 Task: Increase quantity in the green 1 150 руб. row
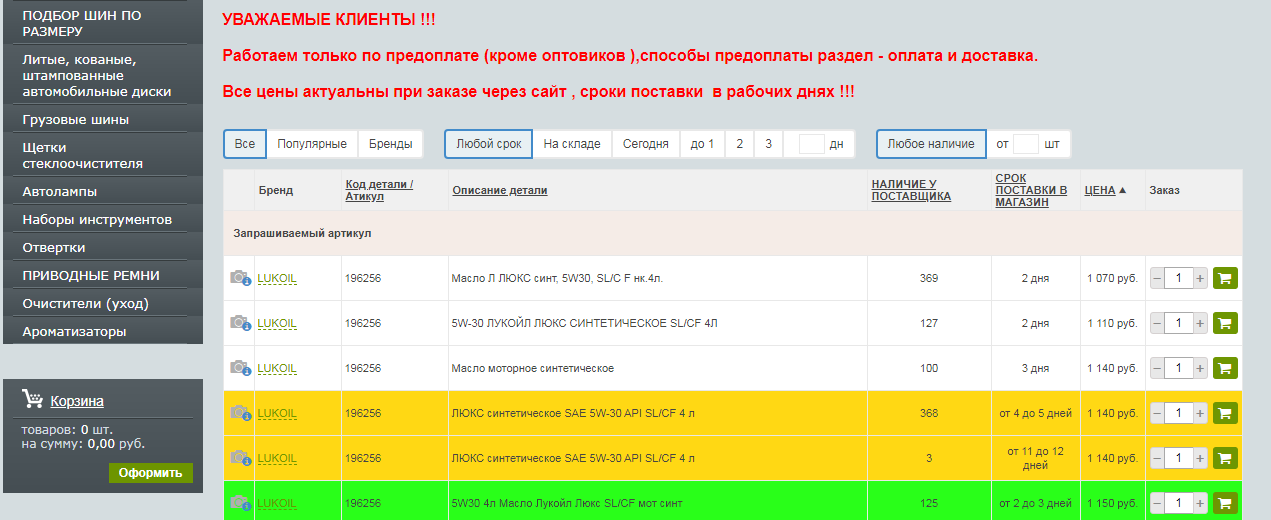coord(1201,503)
